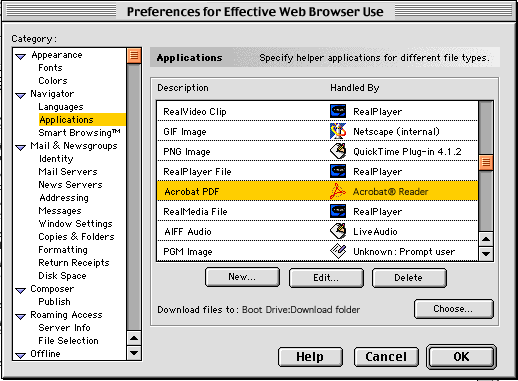518x381 pixels.
Task: Select File Selection category
Action: pos(68,341)
